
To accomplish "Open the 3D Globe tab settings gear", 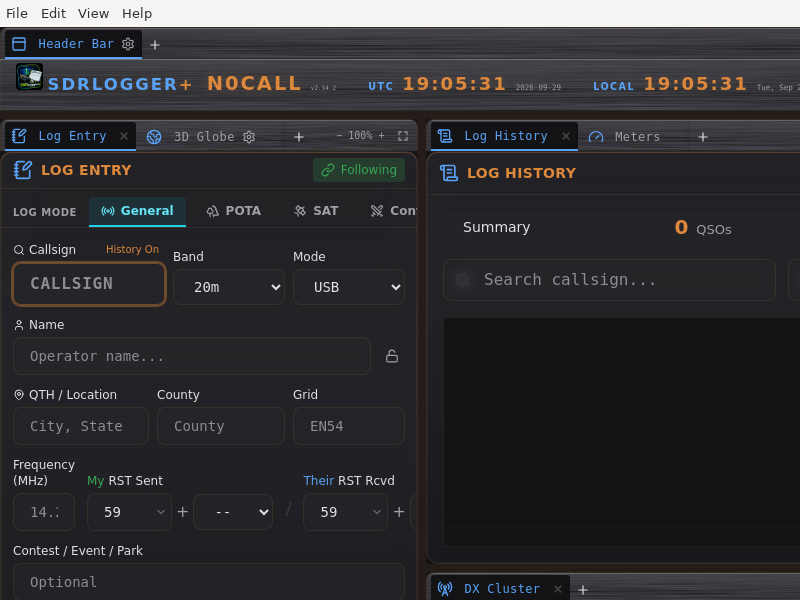I will click(249, 137).
